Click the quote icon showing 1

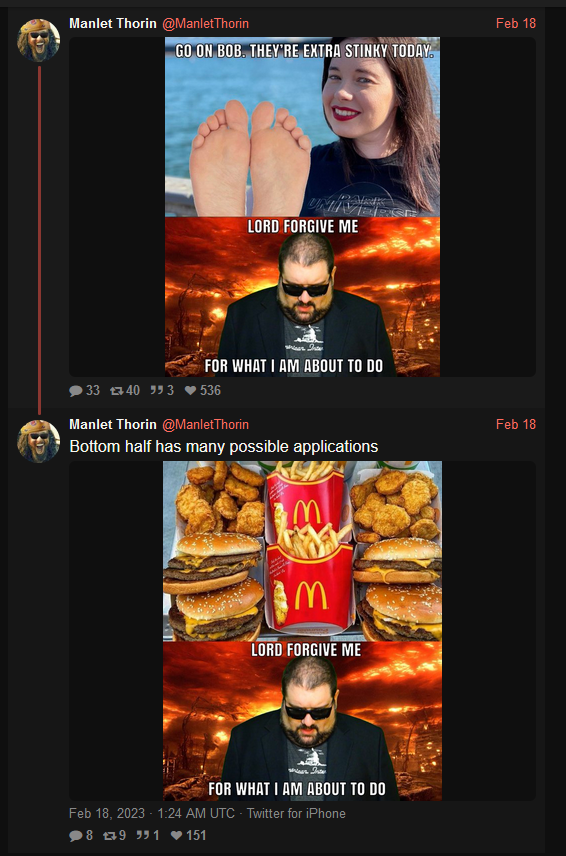pos(143,835)
